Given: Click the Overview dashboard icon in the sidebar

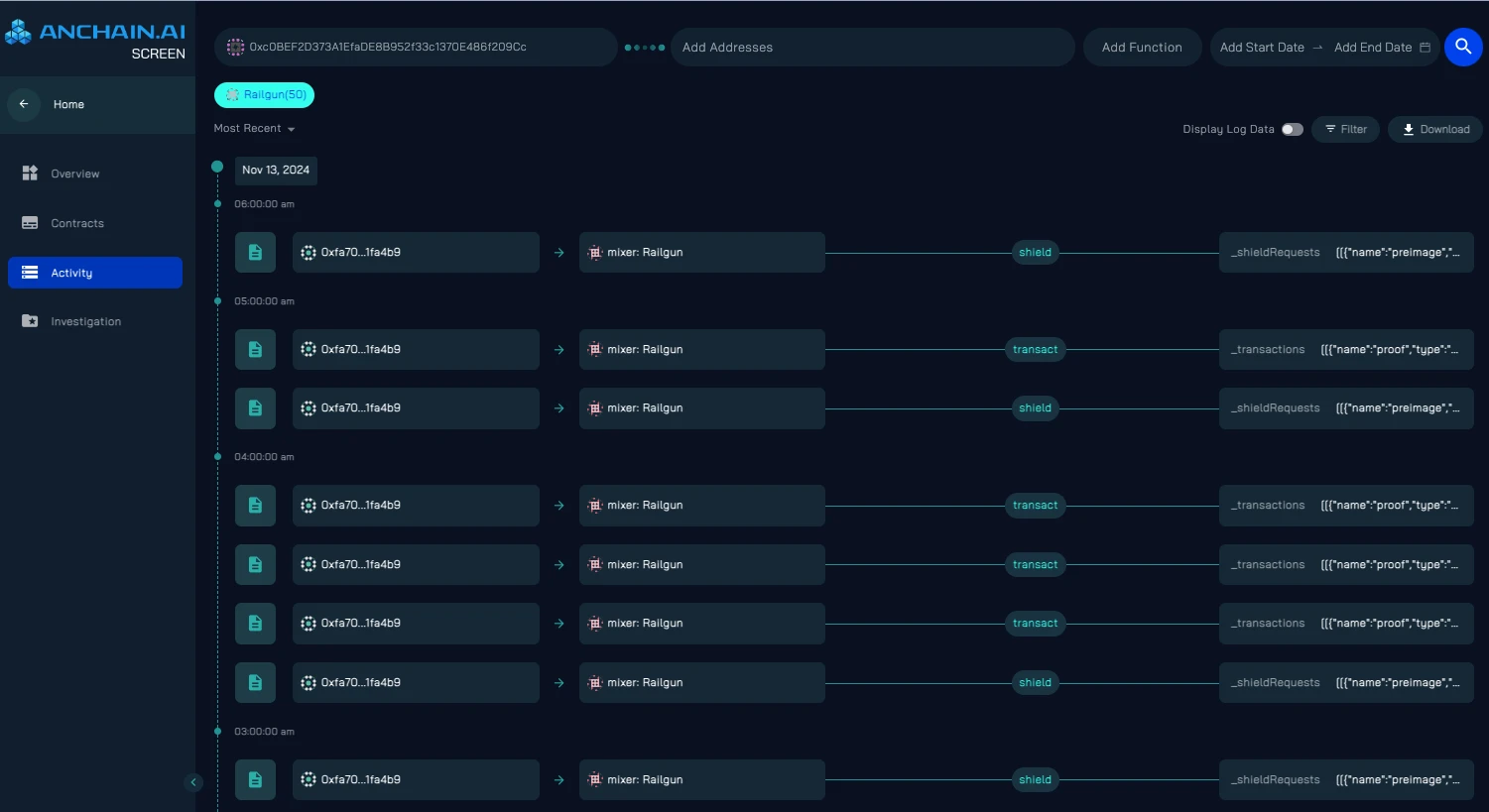Looking at the screenshot, I should coord(30,174).
